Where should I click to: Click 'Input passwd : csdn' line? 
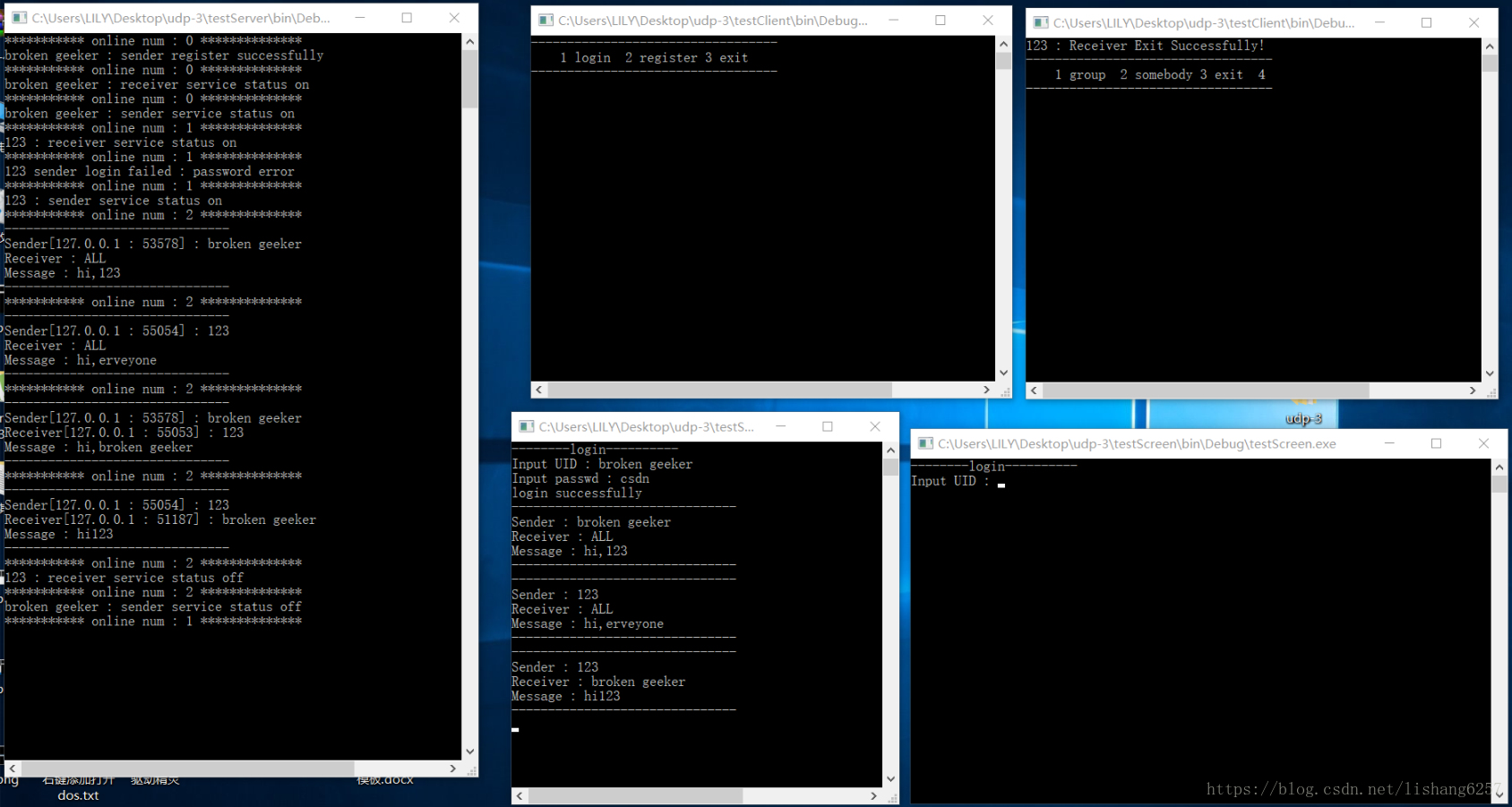[x=580, y=479]
